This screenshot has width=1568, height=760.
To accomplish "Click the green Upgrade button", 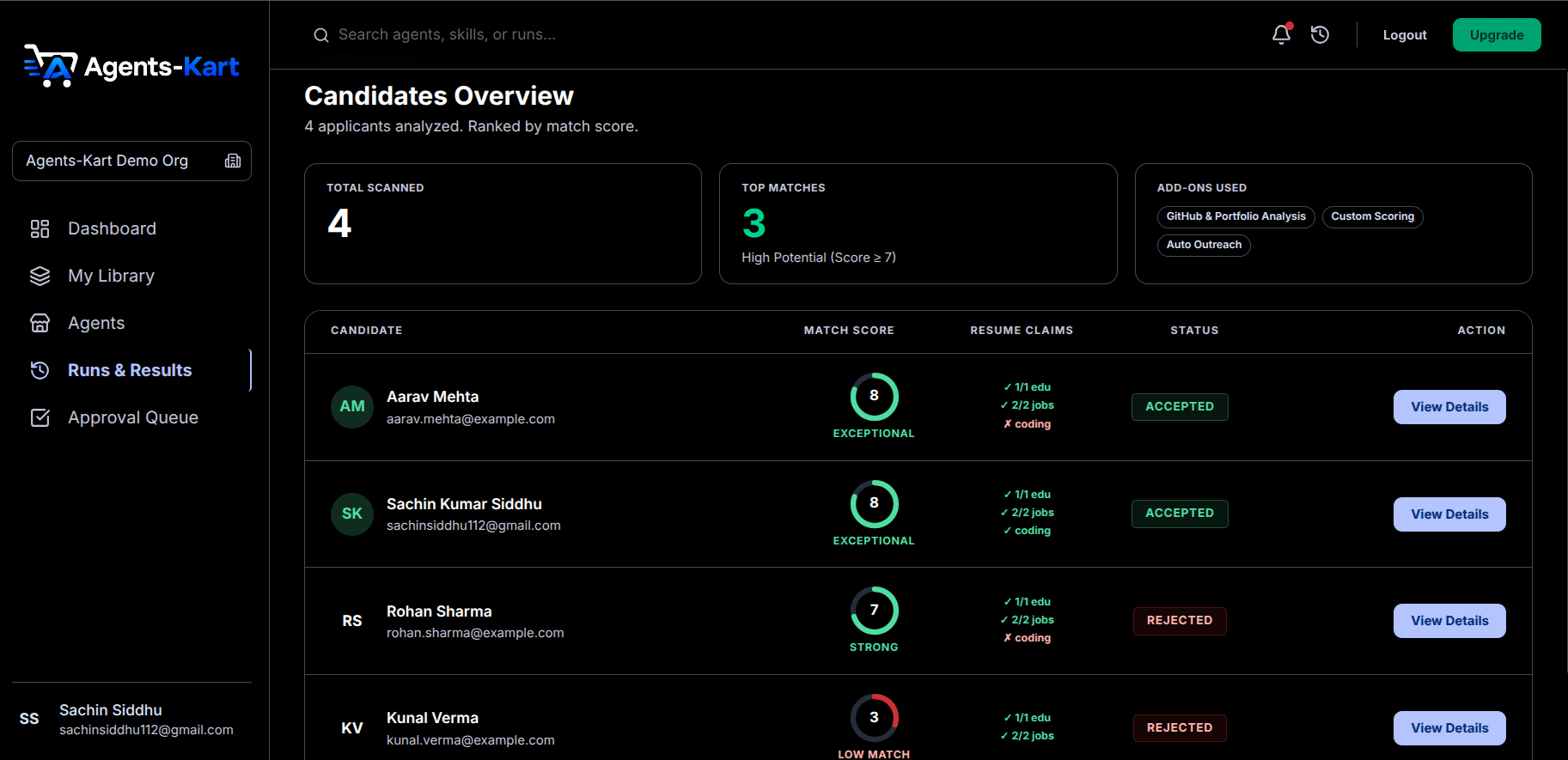I will pyautogui.click(x=1497, y=35).
